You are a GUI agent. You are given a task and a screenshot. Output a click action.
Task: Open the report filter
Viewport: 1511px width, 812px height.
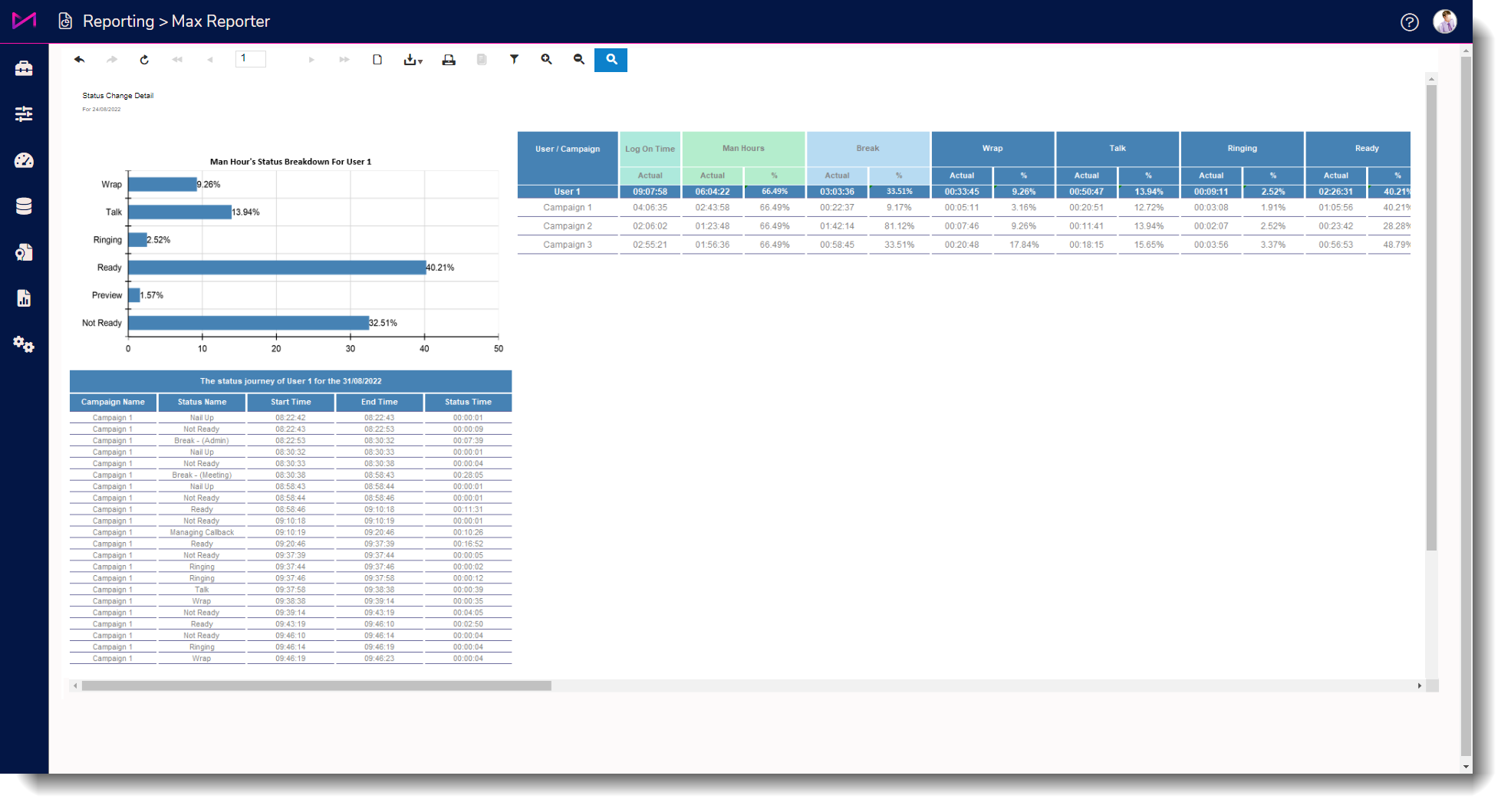[x=515, y=60]
